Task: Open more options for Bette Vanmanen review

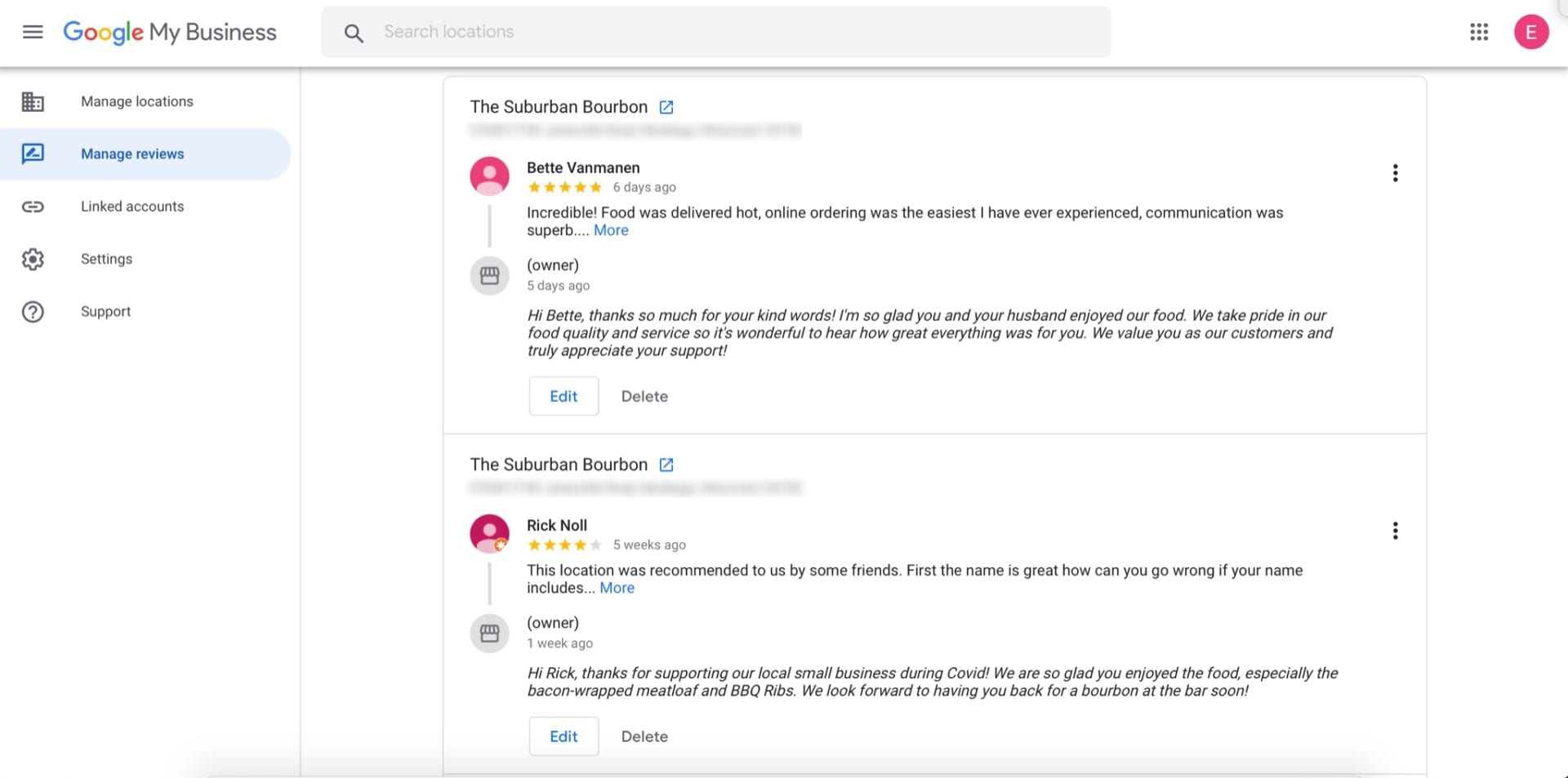Action: coord(1395,173)
